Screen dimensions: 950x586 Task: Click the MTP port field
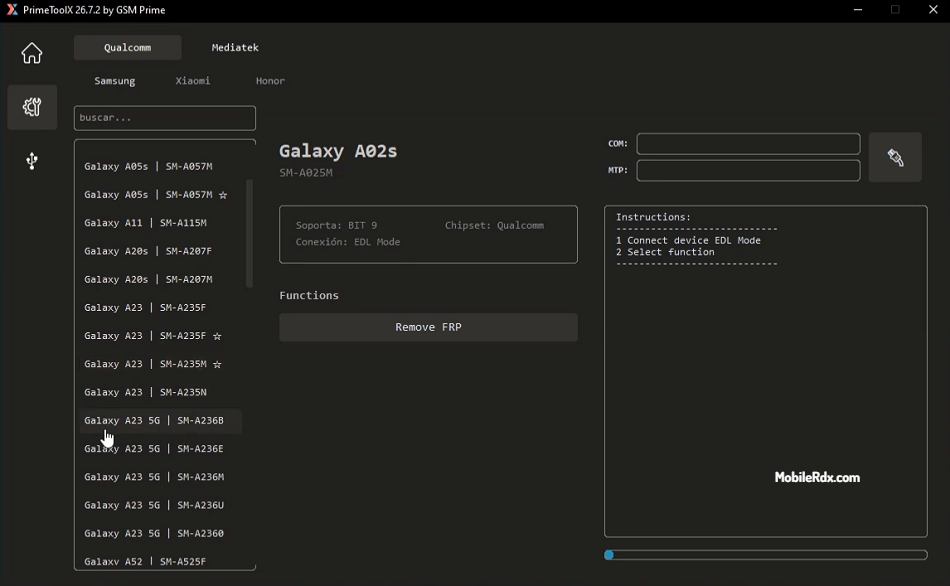(x=748, y=170)
